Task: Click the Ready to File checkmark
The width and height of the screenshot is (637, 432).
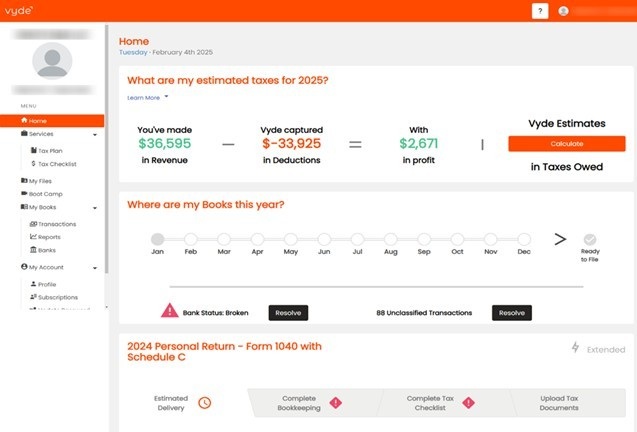Action: tap(590, 239)
